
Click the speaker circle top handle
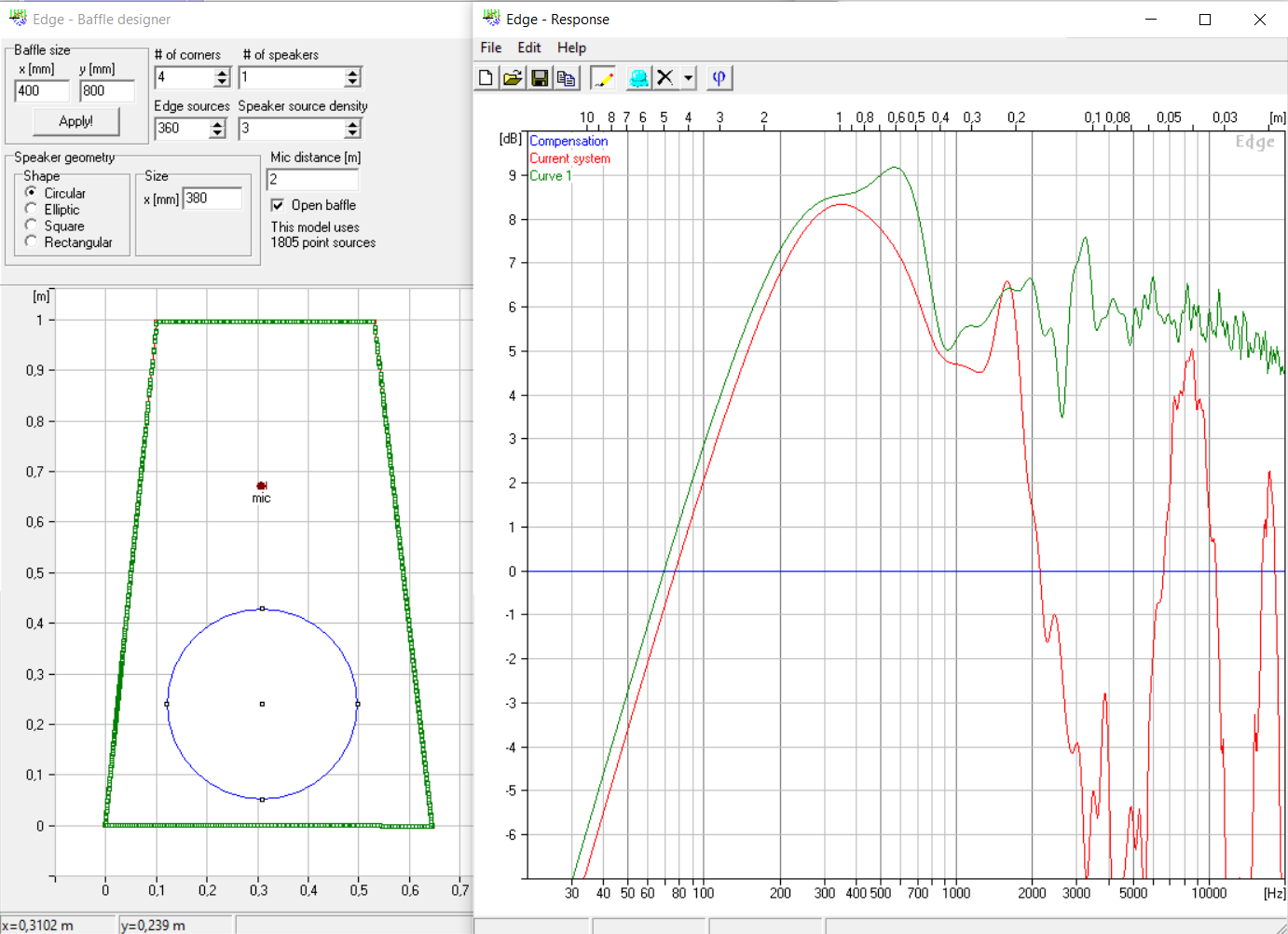tap(262, 609)
